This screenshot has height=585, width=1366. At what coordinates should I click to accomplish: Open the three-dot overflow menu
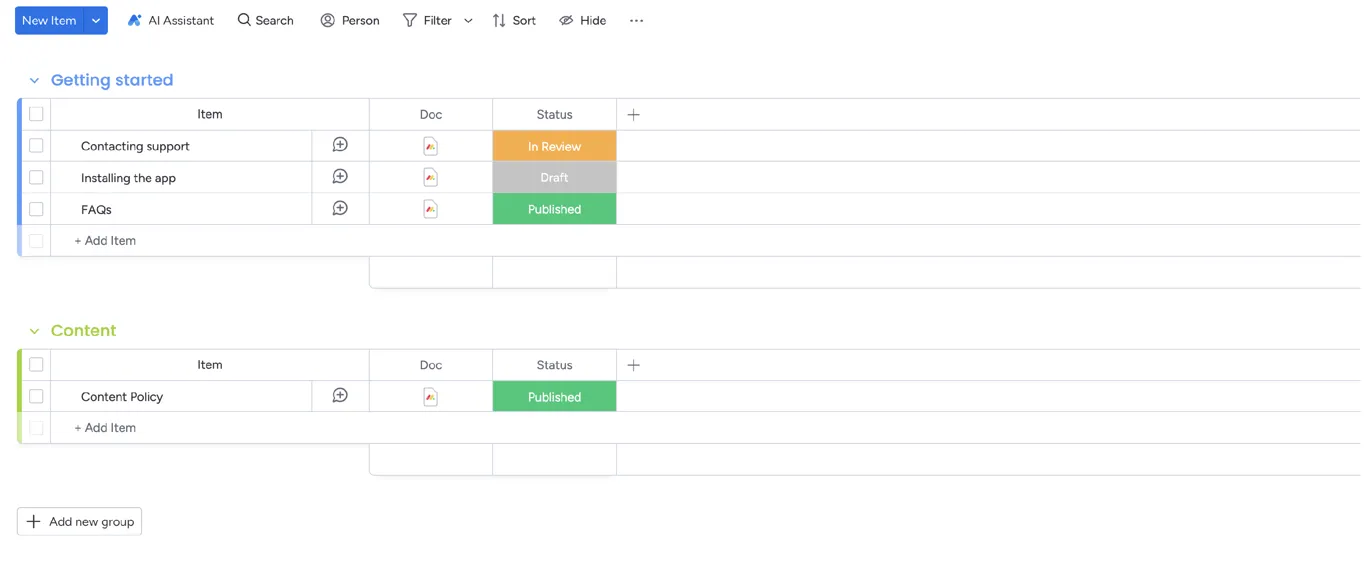[636, 20]
